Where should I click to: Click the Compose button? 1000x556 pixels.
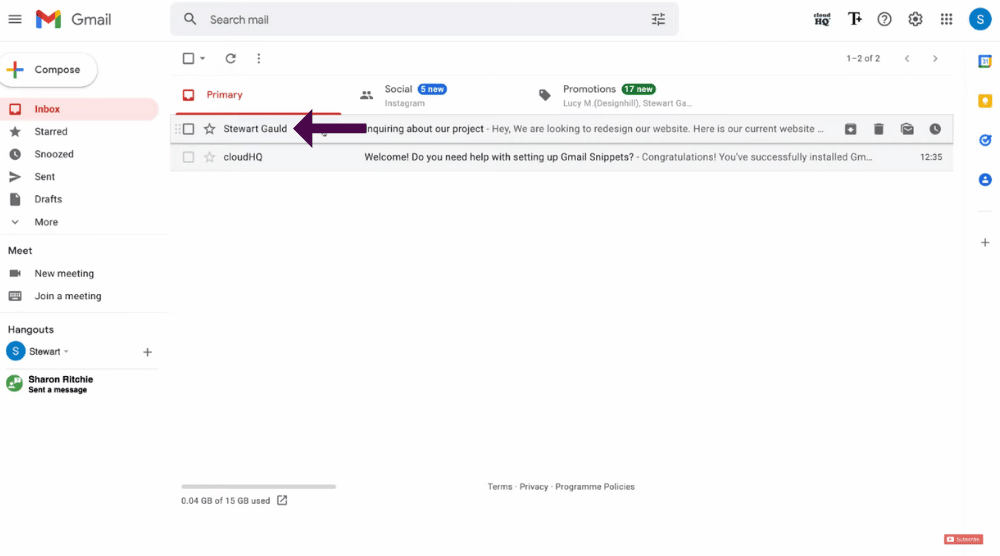click(x=48, y=70)
